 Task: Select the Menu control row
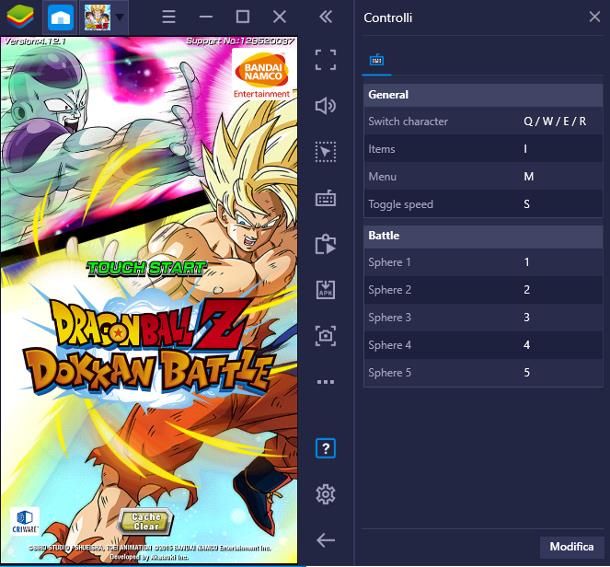point(483,177)
